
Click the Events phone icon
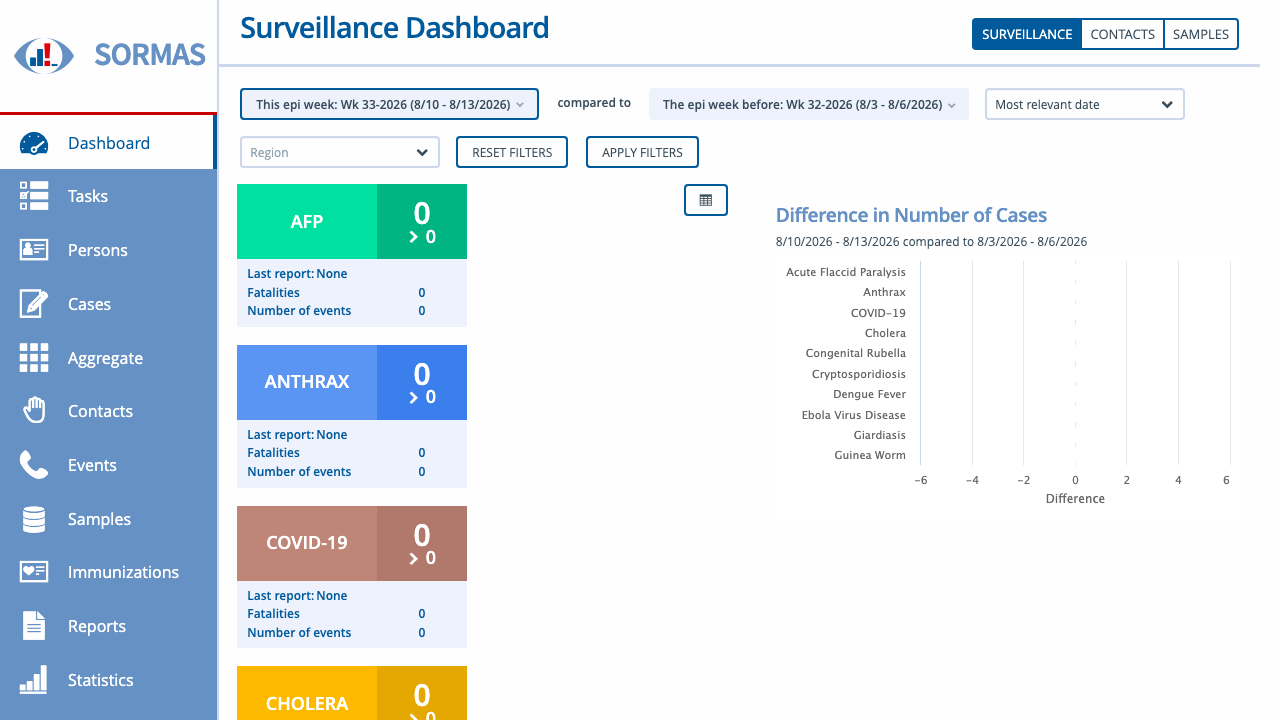34,465
